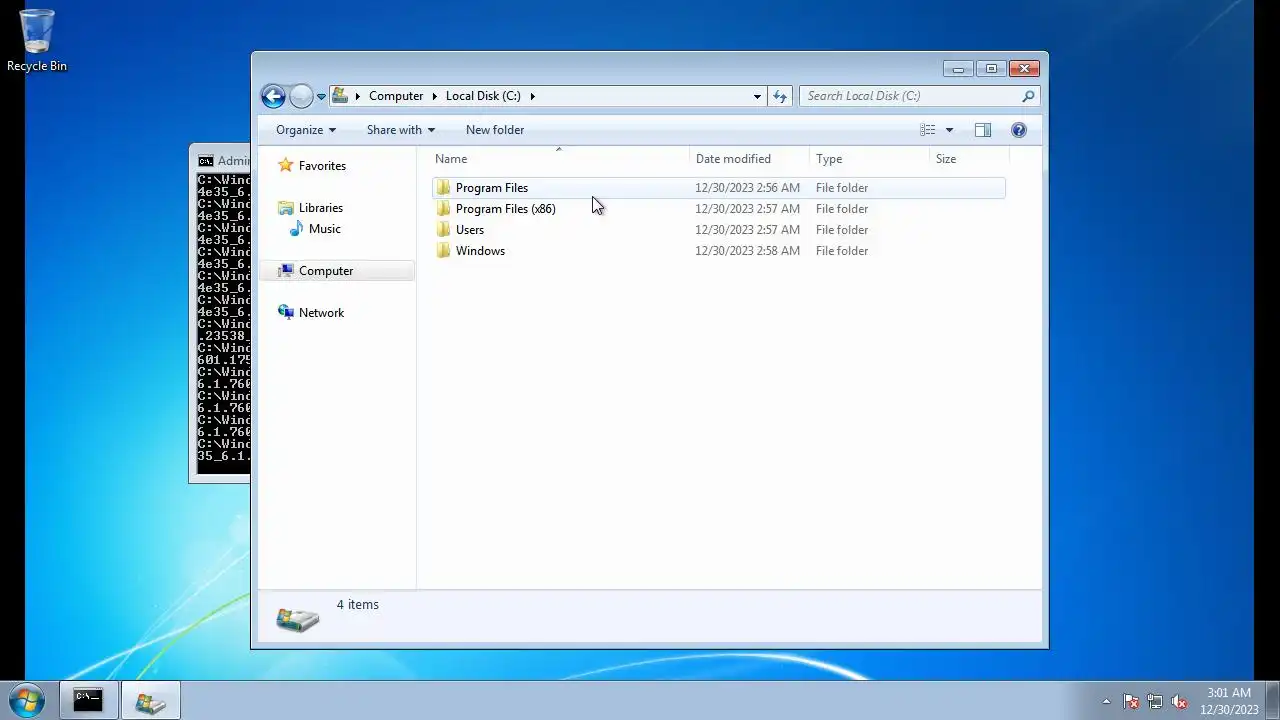The width and height of the screenshot is (1280, 720).
Task: Click the drive icon in details pane
Action: (x=298, y=619)
